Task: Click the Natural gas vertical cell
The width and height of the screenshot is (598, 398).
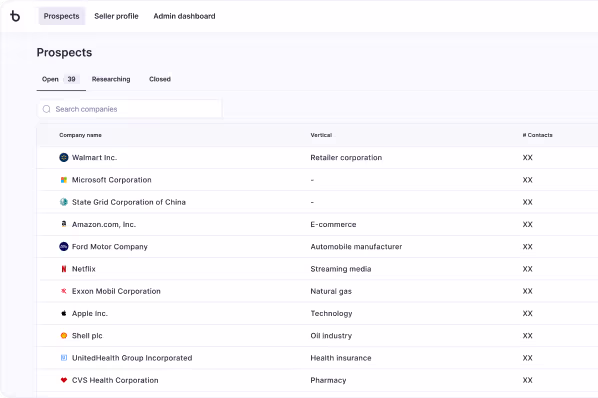Action: coord(331,291)
